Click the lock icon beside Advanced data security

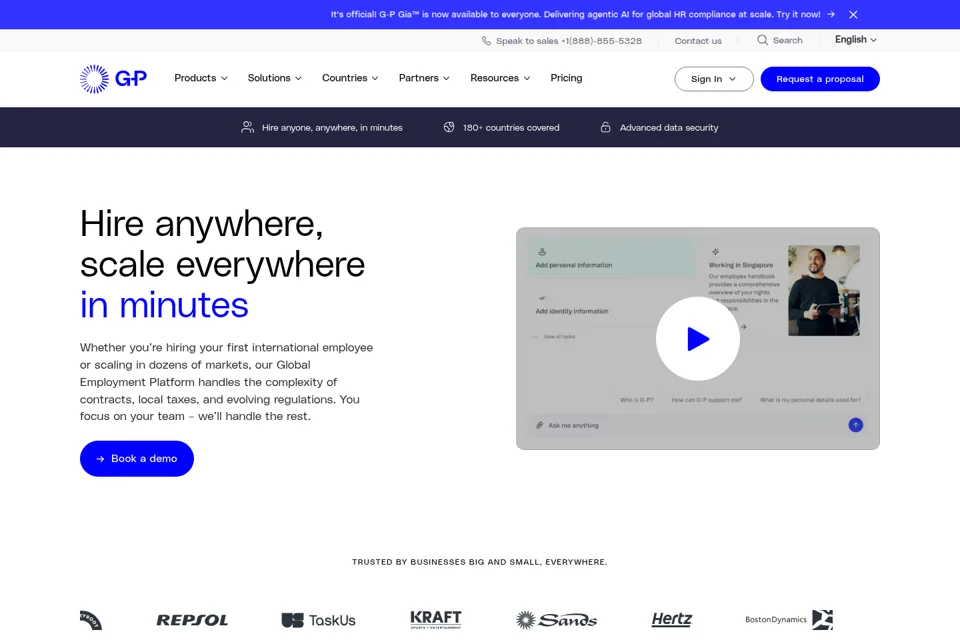pyautogui.click(x=606, y=127)
